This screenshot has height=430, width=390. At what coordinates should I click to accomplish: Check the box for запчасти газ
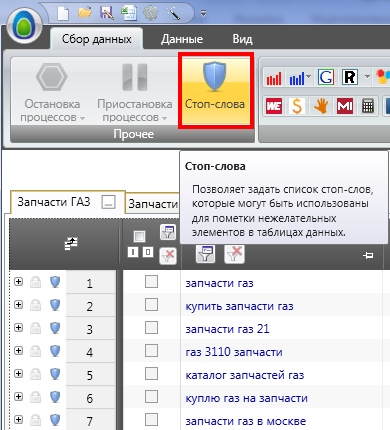(x=151, y=282)
